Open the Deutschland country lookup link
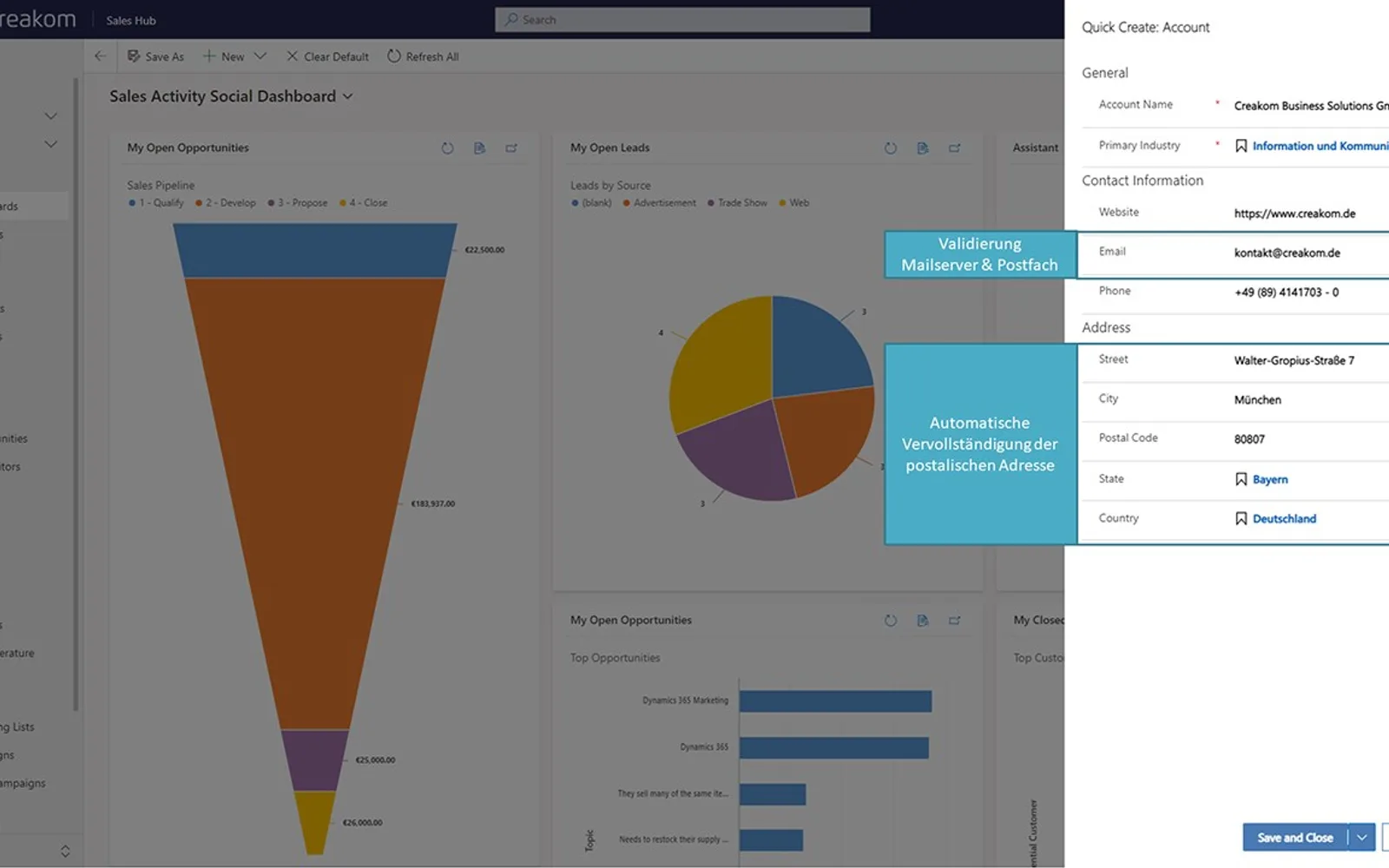This screenshot has height=868, width=1389. [1284, 519]
